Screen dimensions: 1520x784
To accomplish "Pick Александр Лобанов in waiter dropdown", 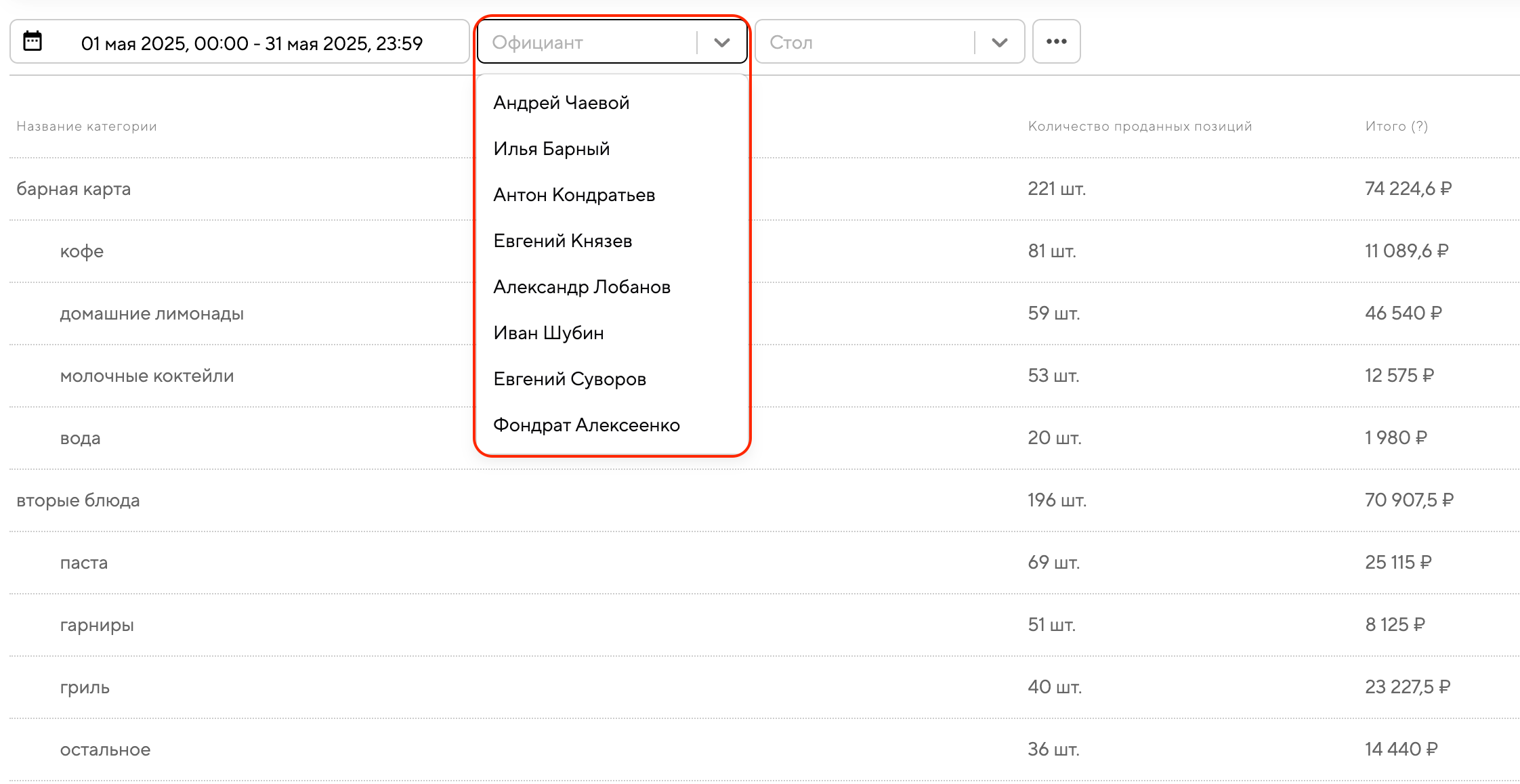I will pos(582,287).
